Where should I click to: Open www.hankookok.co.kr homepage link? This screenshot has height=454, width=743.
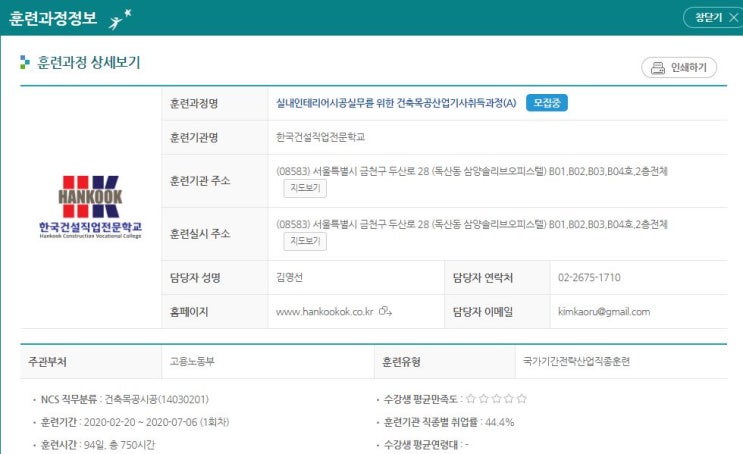[325, 312]
